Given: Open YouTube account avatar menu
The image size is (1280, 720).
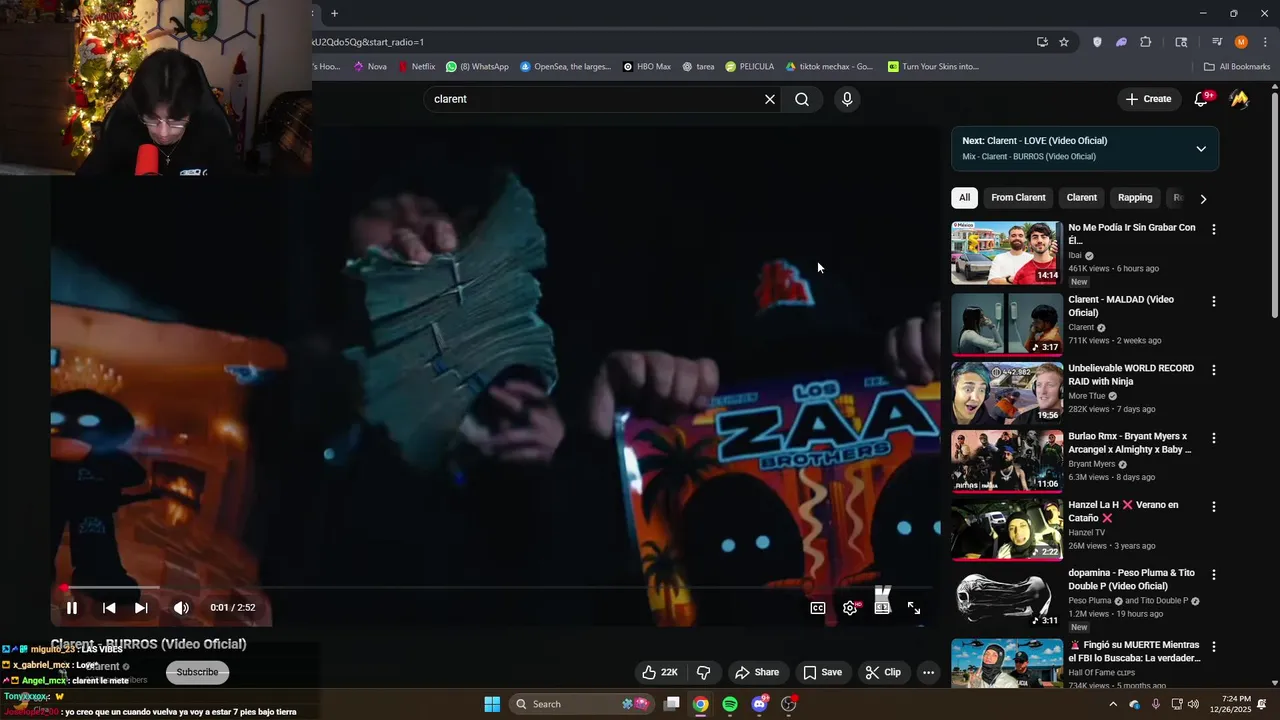Looking at the screenshot, I should tap(1239, 99).
